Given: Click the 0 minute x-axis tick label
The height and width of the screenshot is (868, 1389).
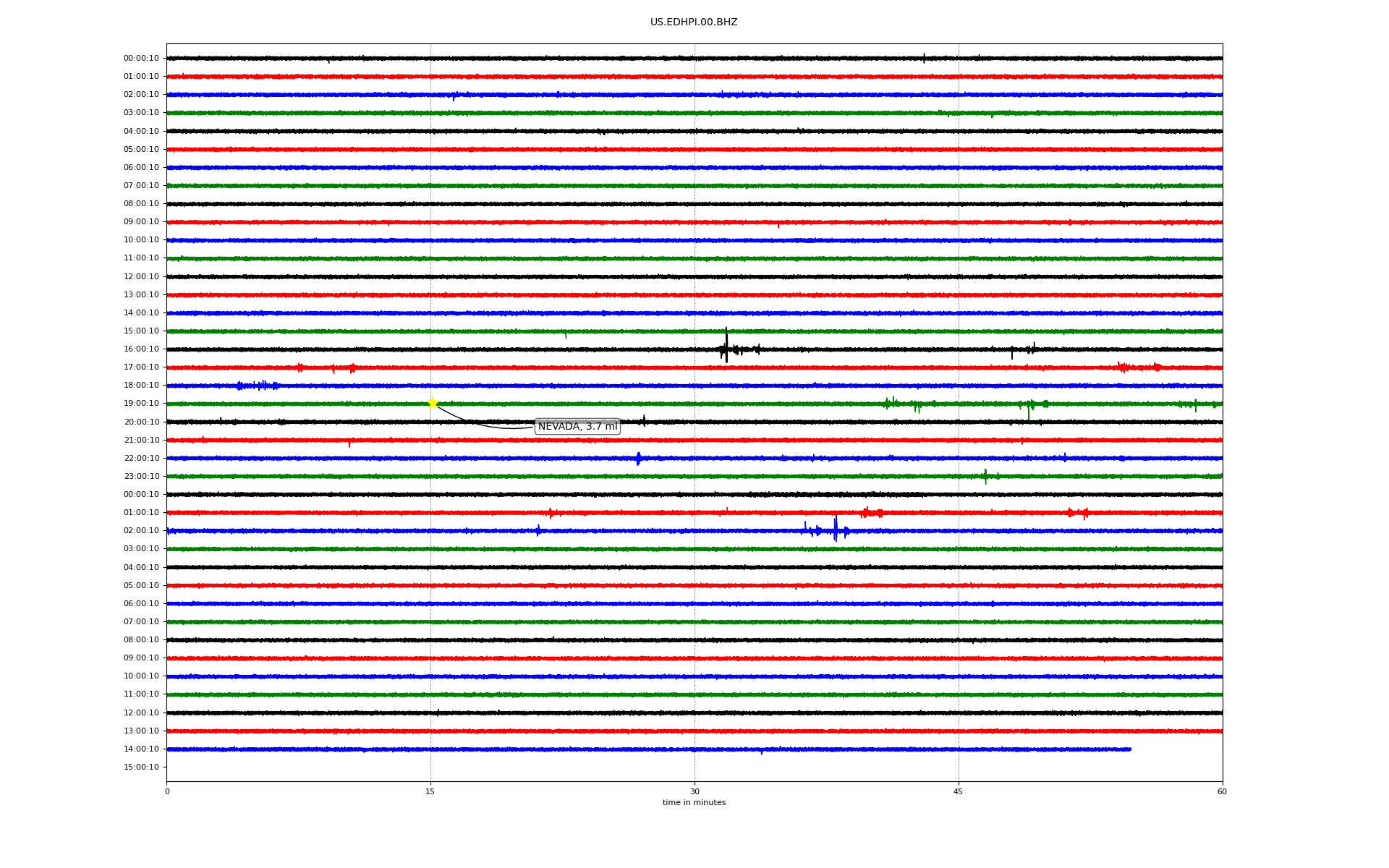Looking at the screenshot, I should point(167,791).
